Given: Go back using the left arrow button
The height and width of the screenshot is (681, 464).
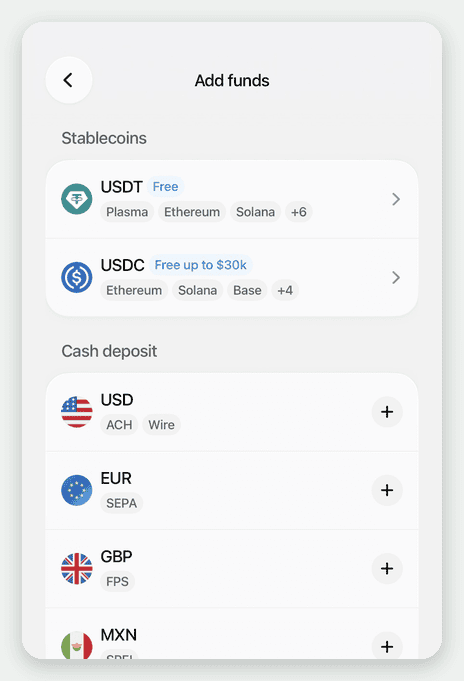Looking at the screenshot, I should 69,80.
